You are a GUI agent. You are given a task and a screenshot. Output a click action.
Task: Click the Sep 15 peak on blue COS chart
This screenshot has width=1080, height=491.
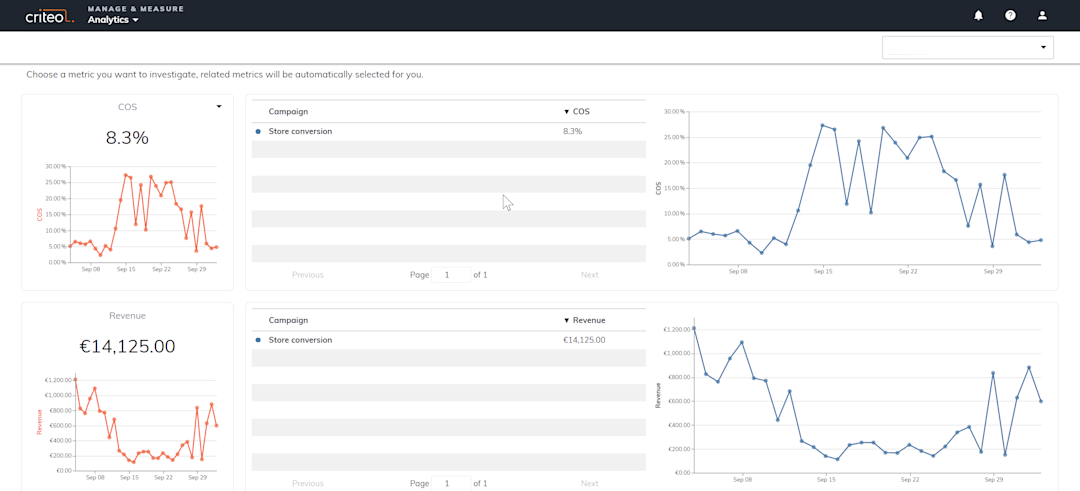pyautogui.click(x=822, y=125)
